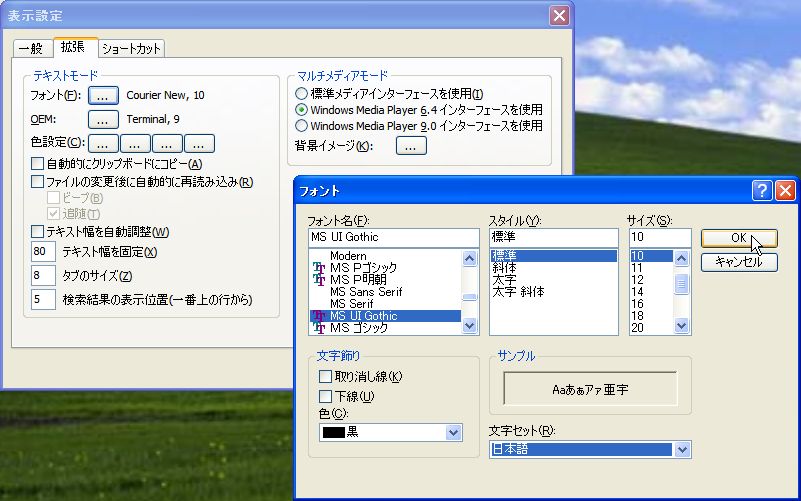Select MS Serif in font list
This screenshot has width=801, height=501.
click(351, 304)
